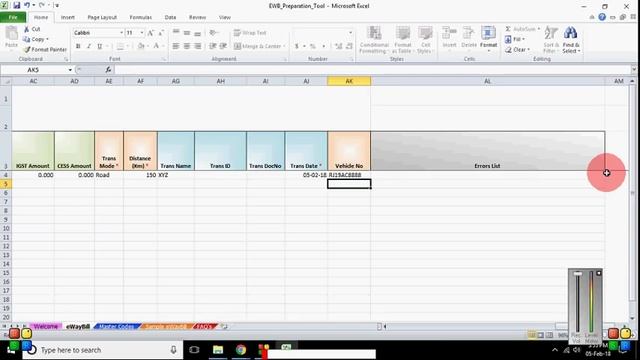The image size is (640, 360).
Task: Apply Percent Style format
Action: click(x=313, y=46)
